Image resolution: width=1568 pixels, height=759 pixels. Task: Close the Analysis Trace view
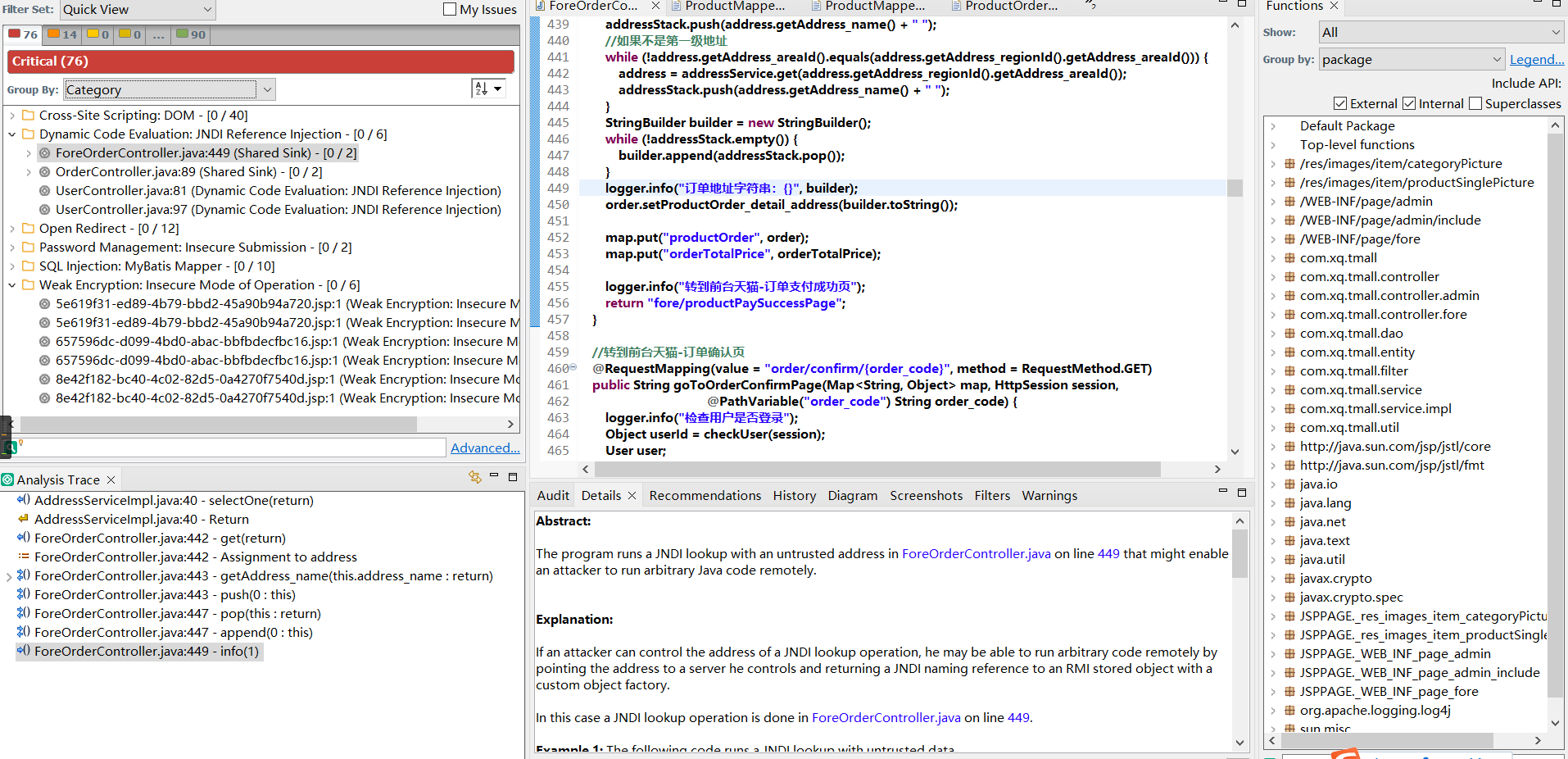[x=111, y=479]
